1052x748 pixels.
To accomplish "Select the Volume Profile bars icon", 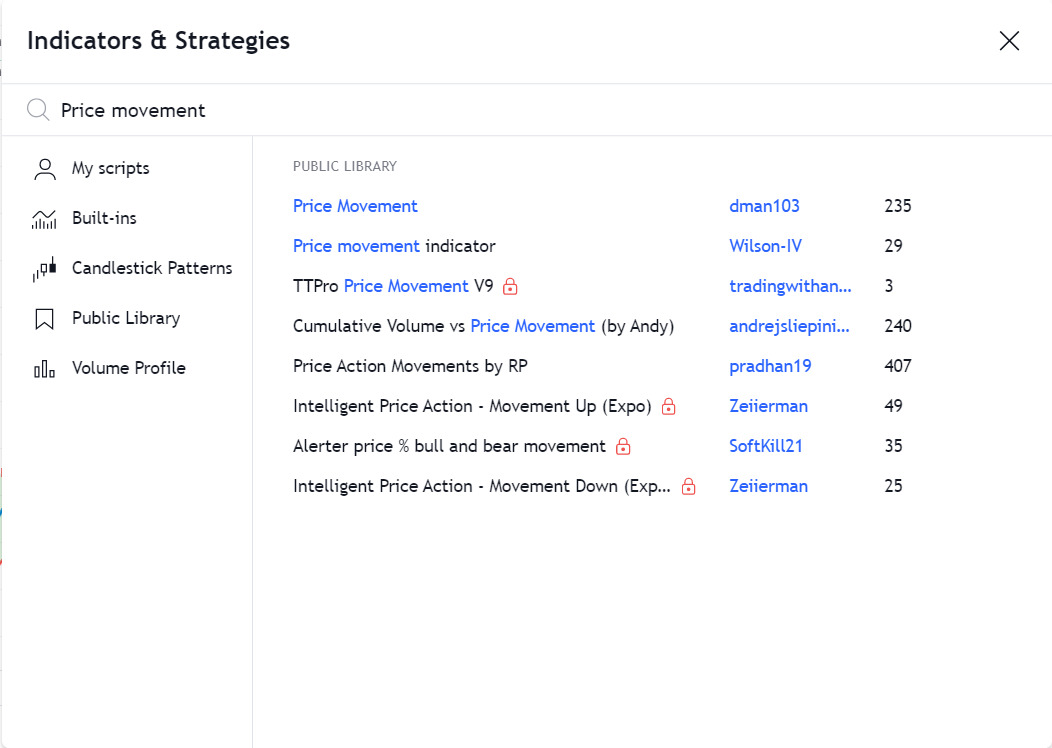I will click(x=44, y=368).
